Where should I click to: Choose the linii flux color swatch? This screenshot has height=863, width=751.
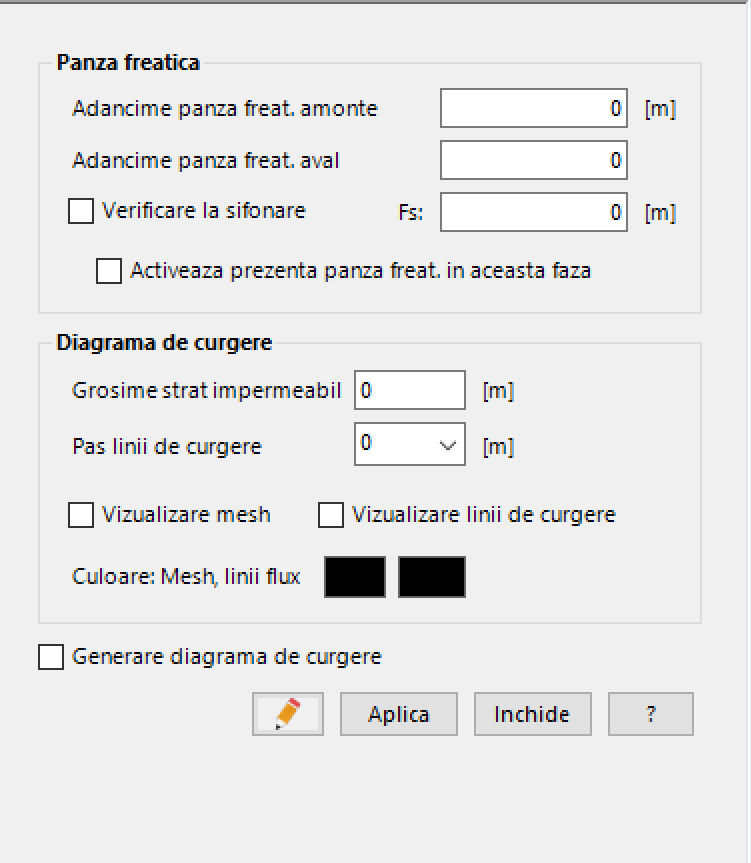pos(432,577)
